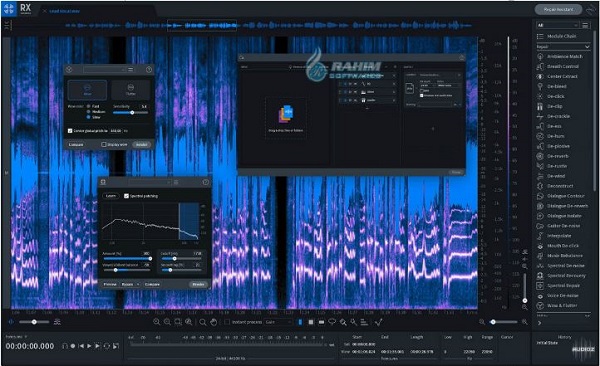
Task: Open the Mouth De-click module
Action: pyautogui.click(x=558, y=245)
